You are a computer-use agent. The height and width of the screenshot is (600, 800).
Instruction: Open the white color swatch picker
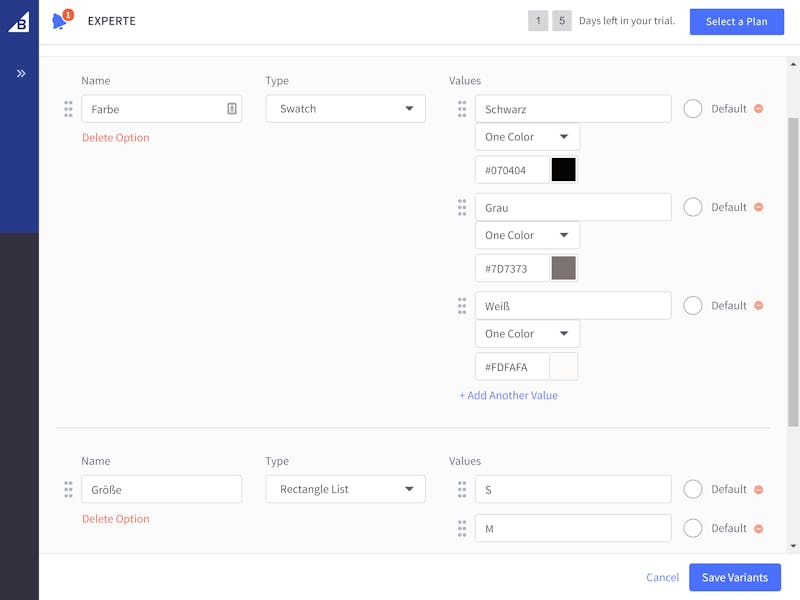tap(564, 367)
